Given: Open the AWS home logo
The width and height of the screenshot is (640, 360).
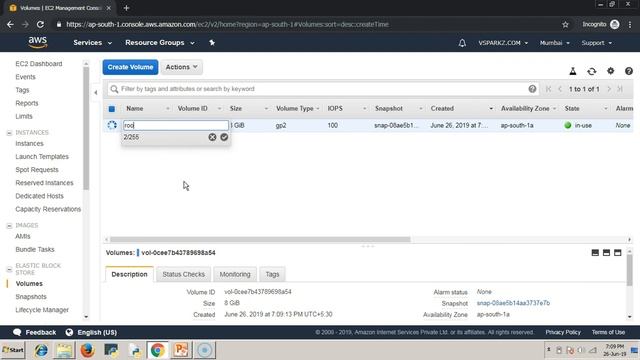Looking at the screenshot, I should click(x=38, y=42).
